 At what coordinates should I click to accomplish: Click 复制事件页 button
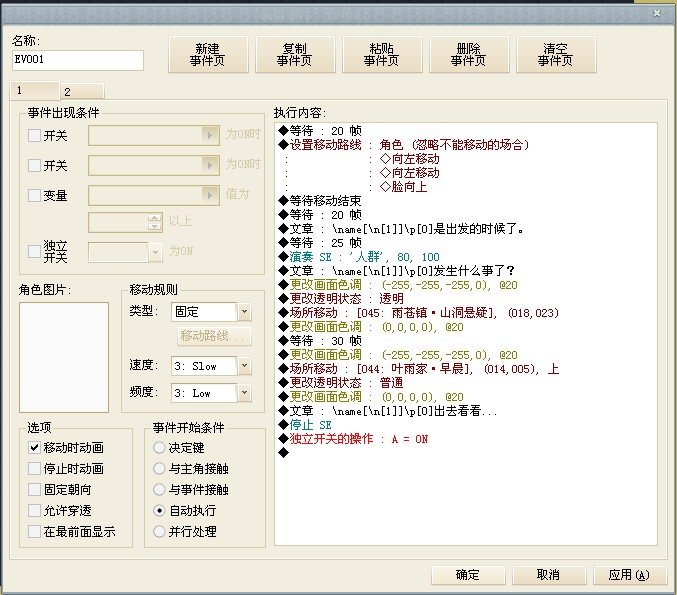point(295,54)
